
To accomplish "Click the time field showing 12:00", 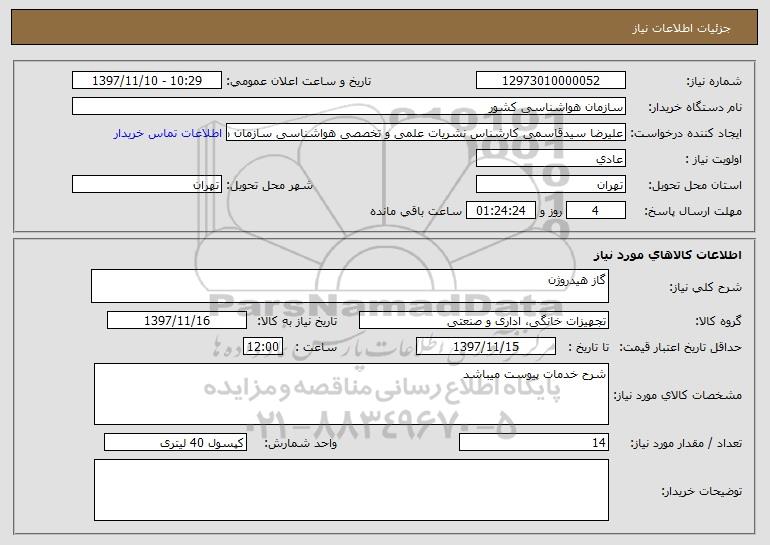I will point(263,347).
